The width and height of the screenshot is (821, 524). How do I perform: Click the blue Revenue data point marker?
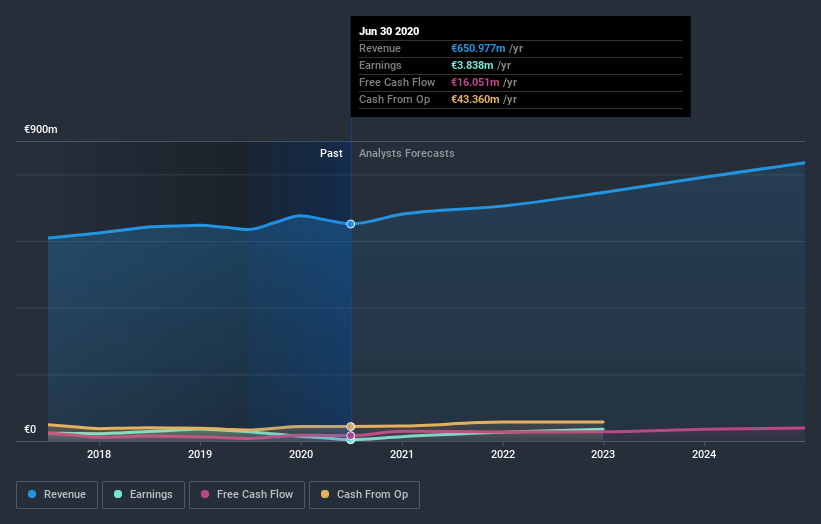351,224
